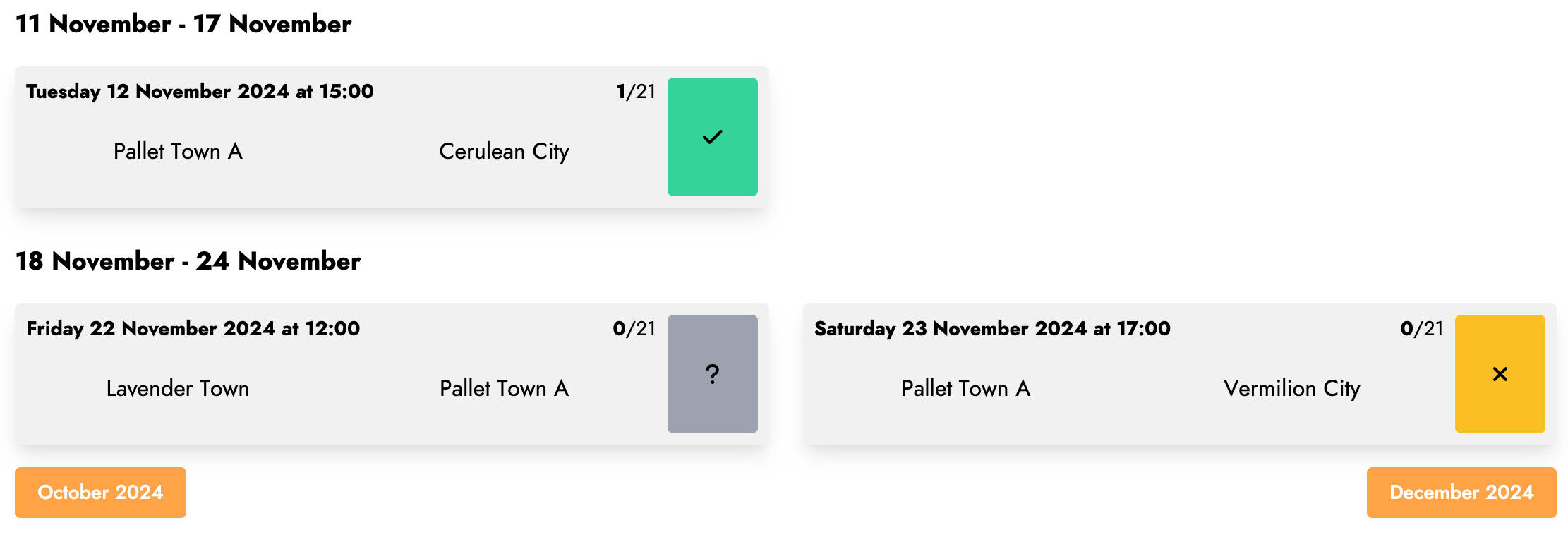Toggle availability for Tuesday 12 November match
Image resolution: width=1568 pixels, height=535 pixels.
(712, 137)
